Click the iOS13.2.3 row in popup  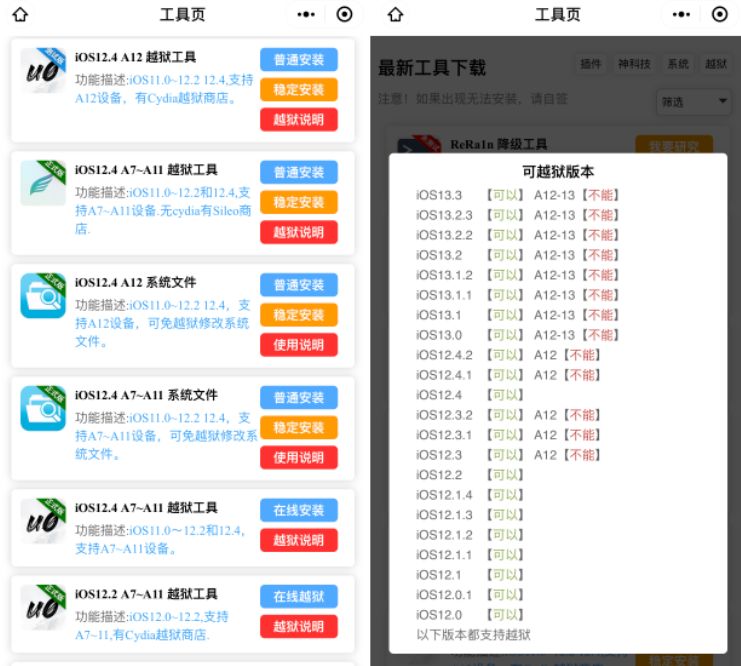point(517,215)
